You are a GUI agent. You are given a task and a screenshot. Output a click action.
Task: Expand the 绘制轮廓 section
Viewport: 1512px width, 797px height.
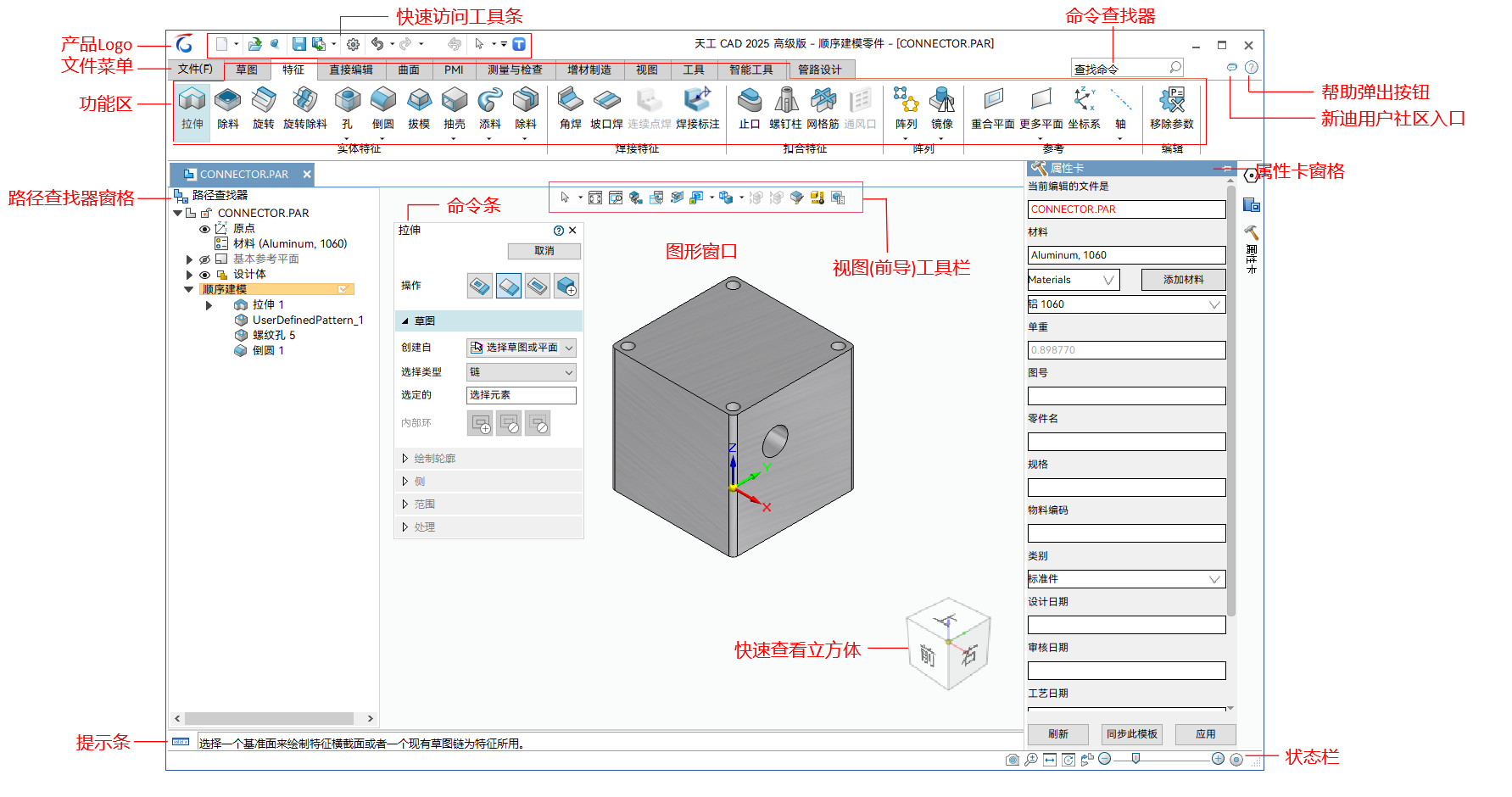pos(488,459)
